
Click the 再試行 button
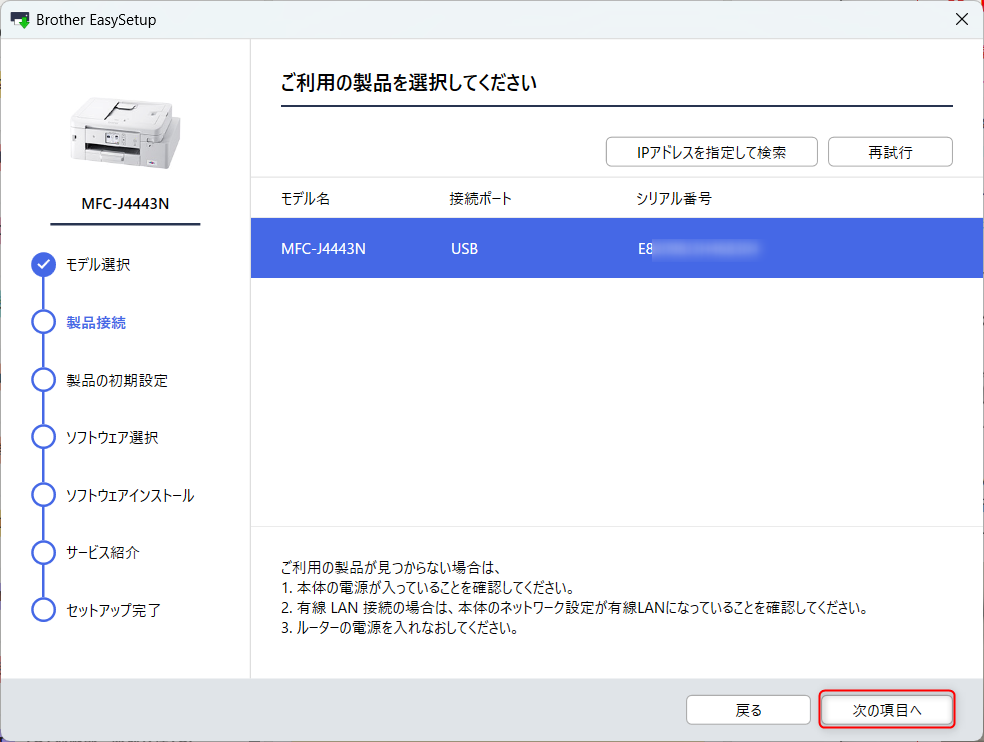890,152
